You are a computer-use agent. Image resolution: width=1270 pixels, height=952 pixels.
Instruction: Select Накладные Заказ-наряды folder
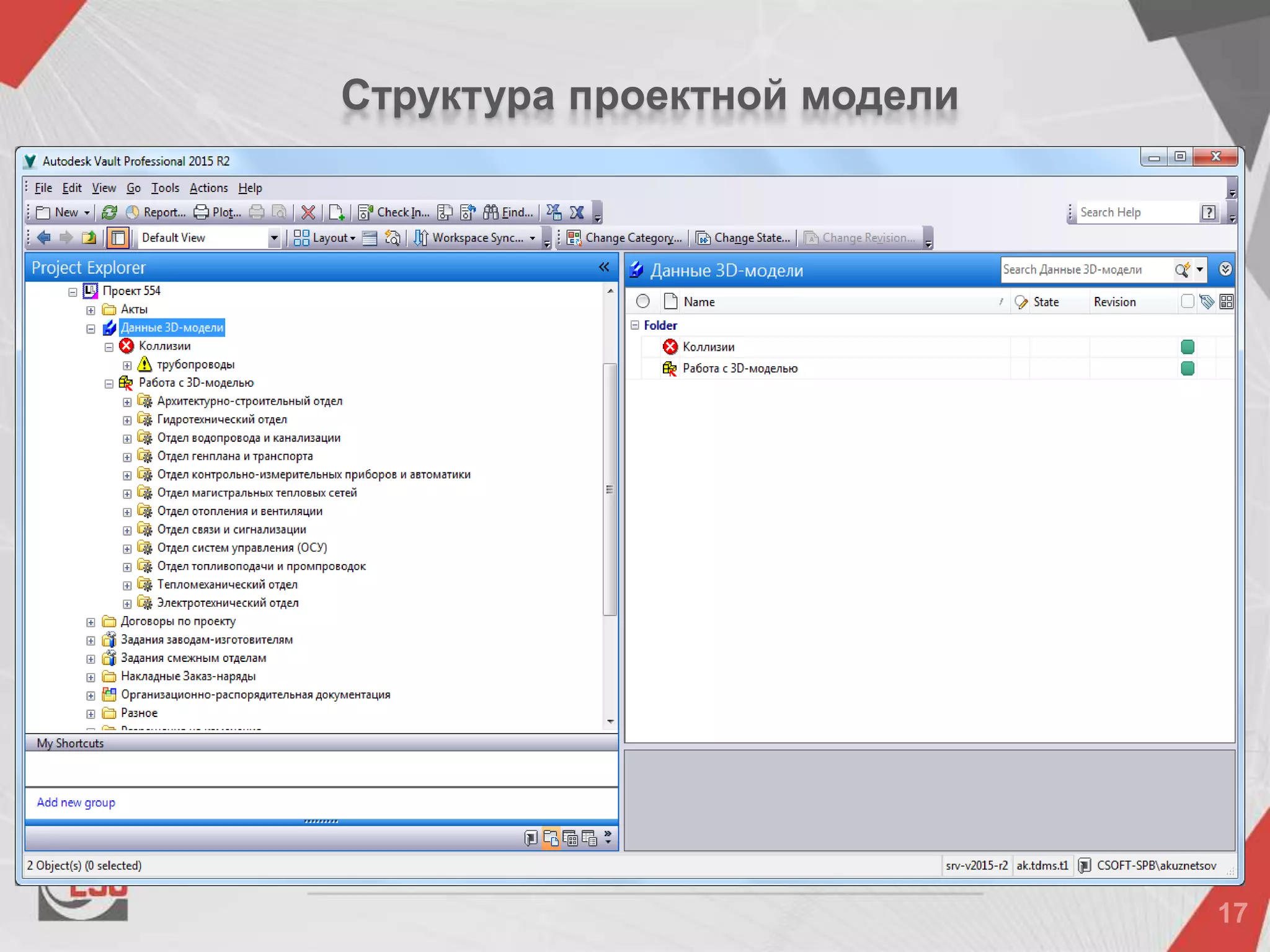click(x=188, y=676)
